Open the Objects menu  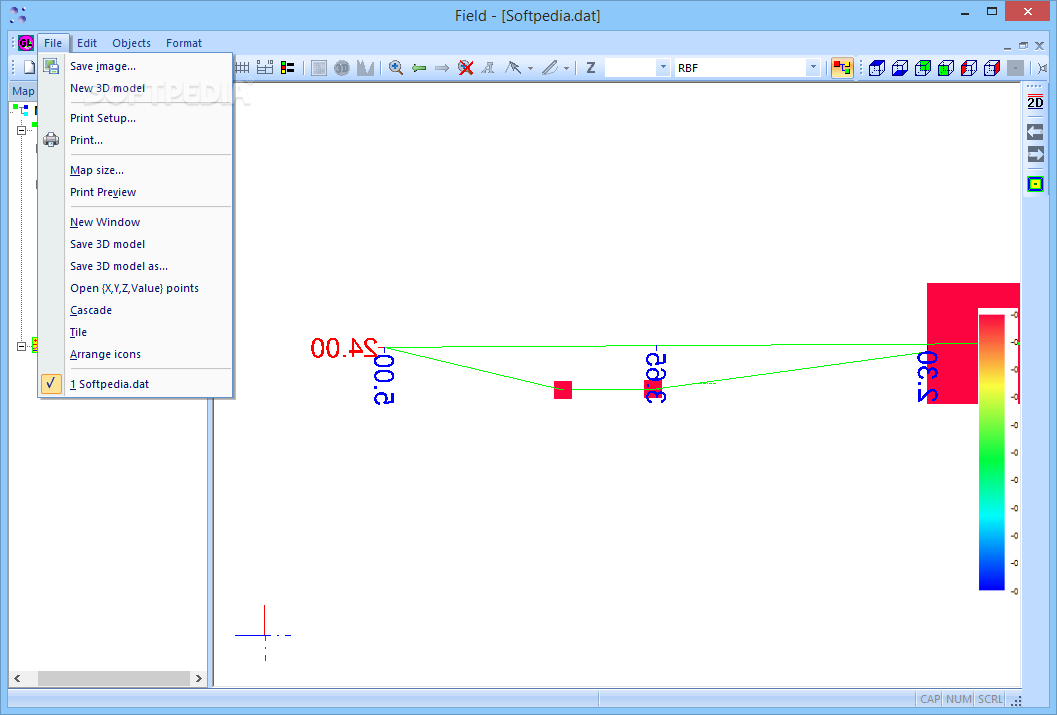(x=131, y=43)
